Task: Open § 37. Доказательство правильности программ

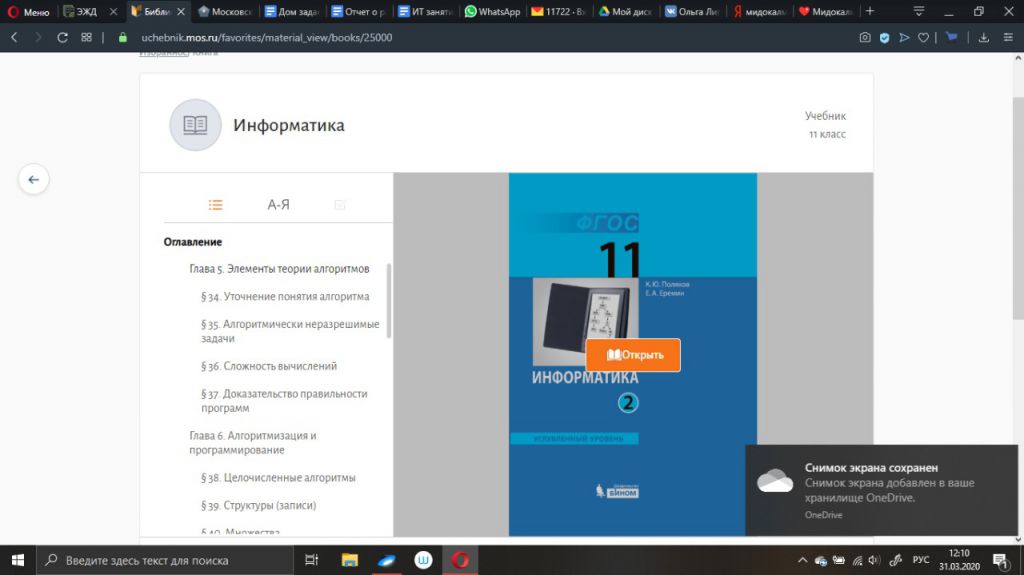Action: click(284, 401)
